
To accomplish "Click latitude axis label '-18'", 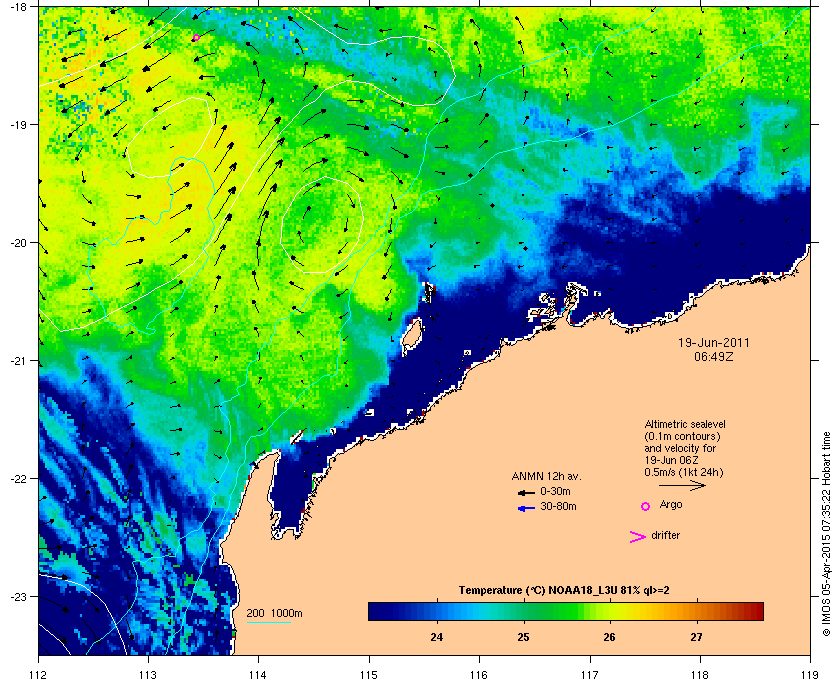I will click(19, 6).
